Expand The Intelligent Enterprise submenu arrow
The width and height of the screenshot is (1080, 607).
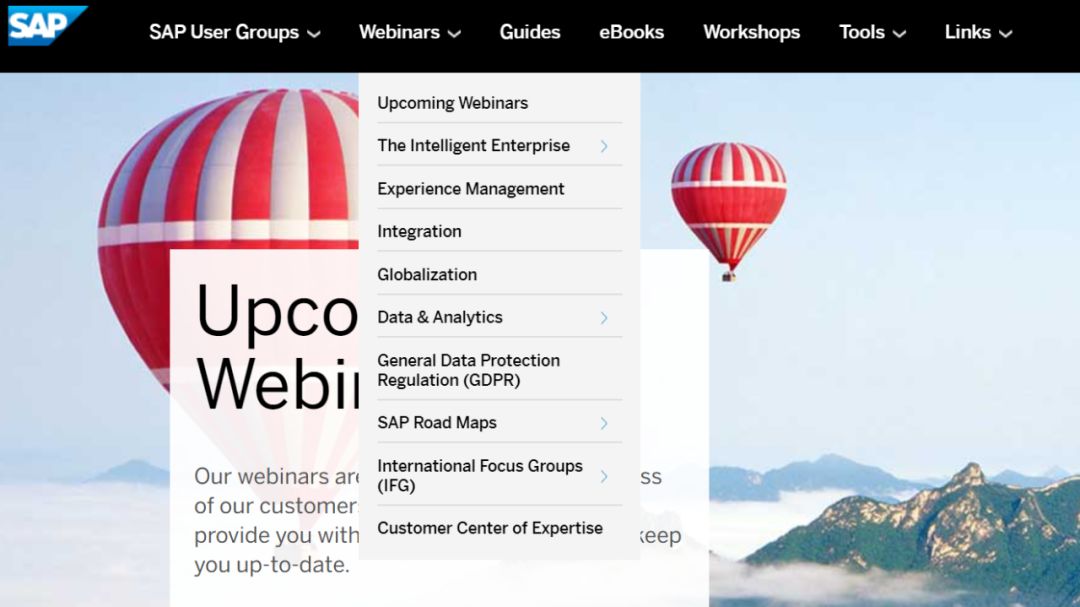coord(604,146)
